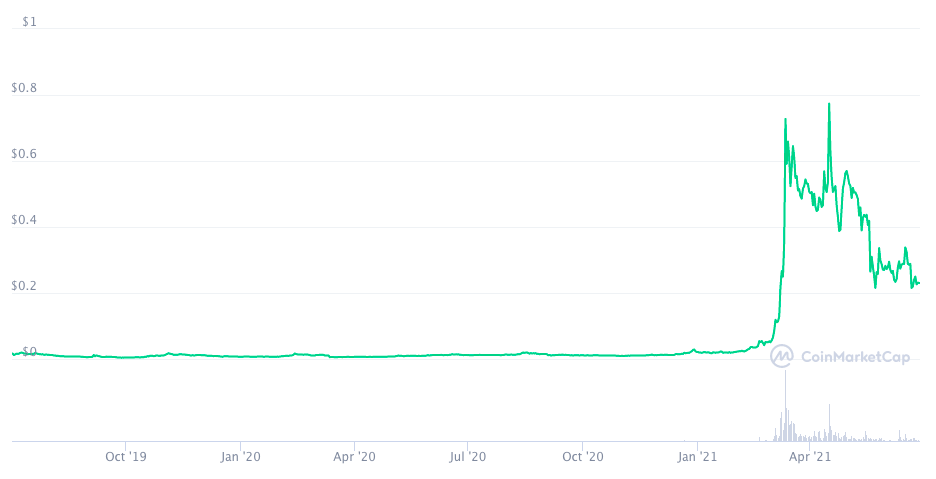Viewport: 936px width, 479px height.
Task: Click the highest price peak on the chart
Action: 829,104
